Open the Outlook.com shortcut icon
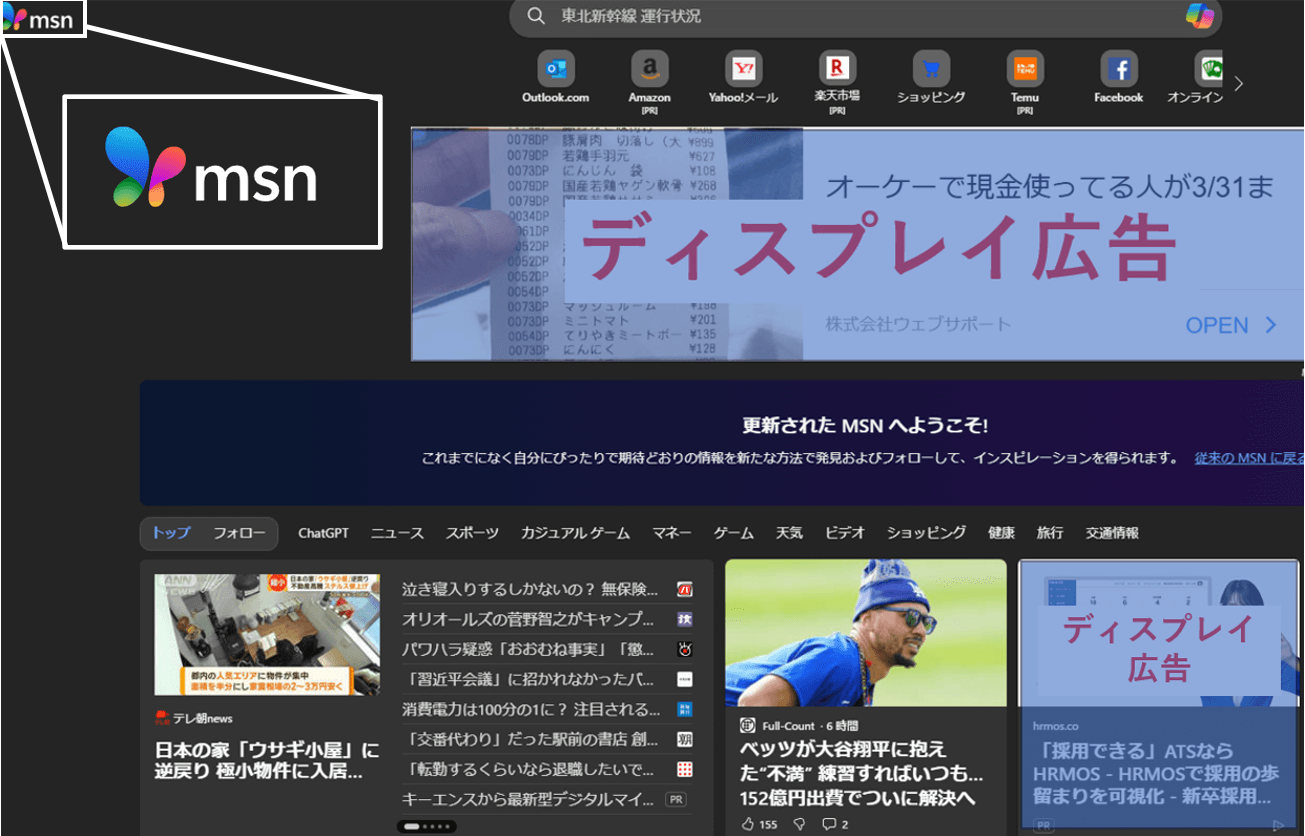This screenshot has height=836, width=1305. [556, 69]
